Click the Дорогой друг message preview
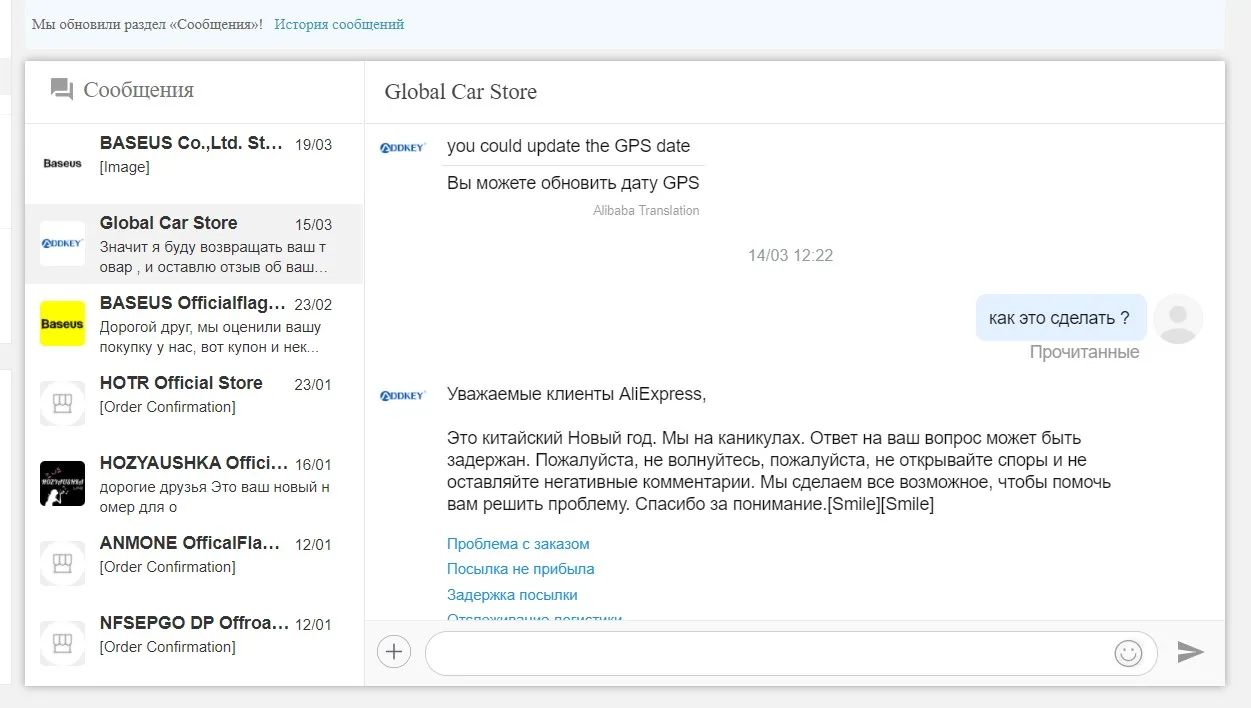This screenshot has height=708, width=1251. 210,337
